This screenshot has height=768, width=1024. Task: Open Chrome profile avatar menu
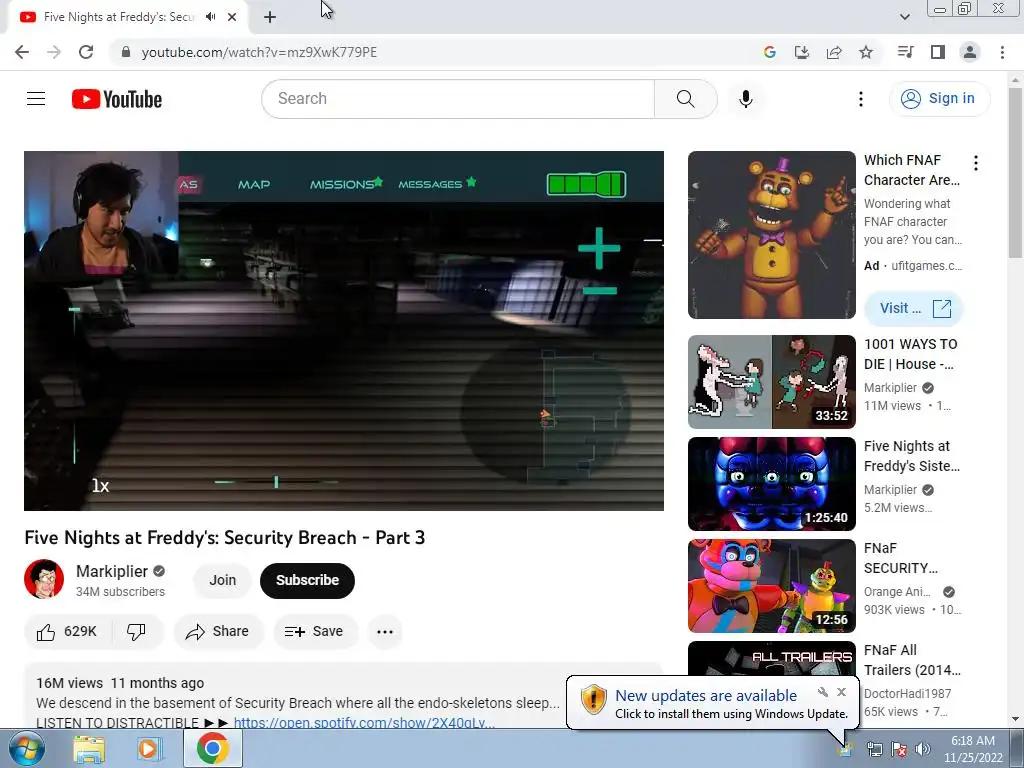970,52
